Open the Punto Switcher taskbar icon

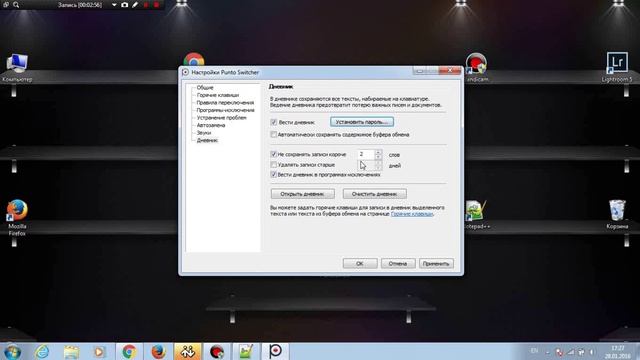(275, 351)
